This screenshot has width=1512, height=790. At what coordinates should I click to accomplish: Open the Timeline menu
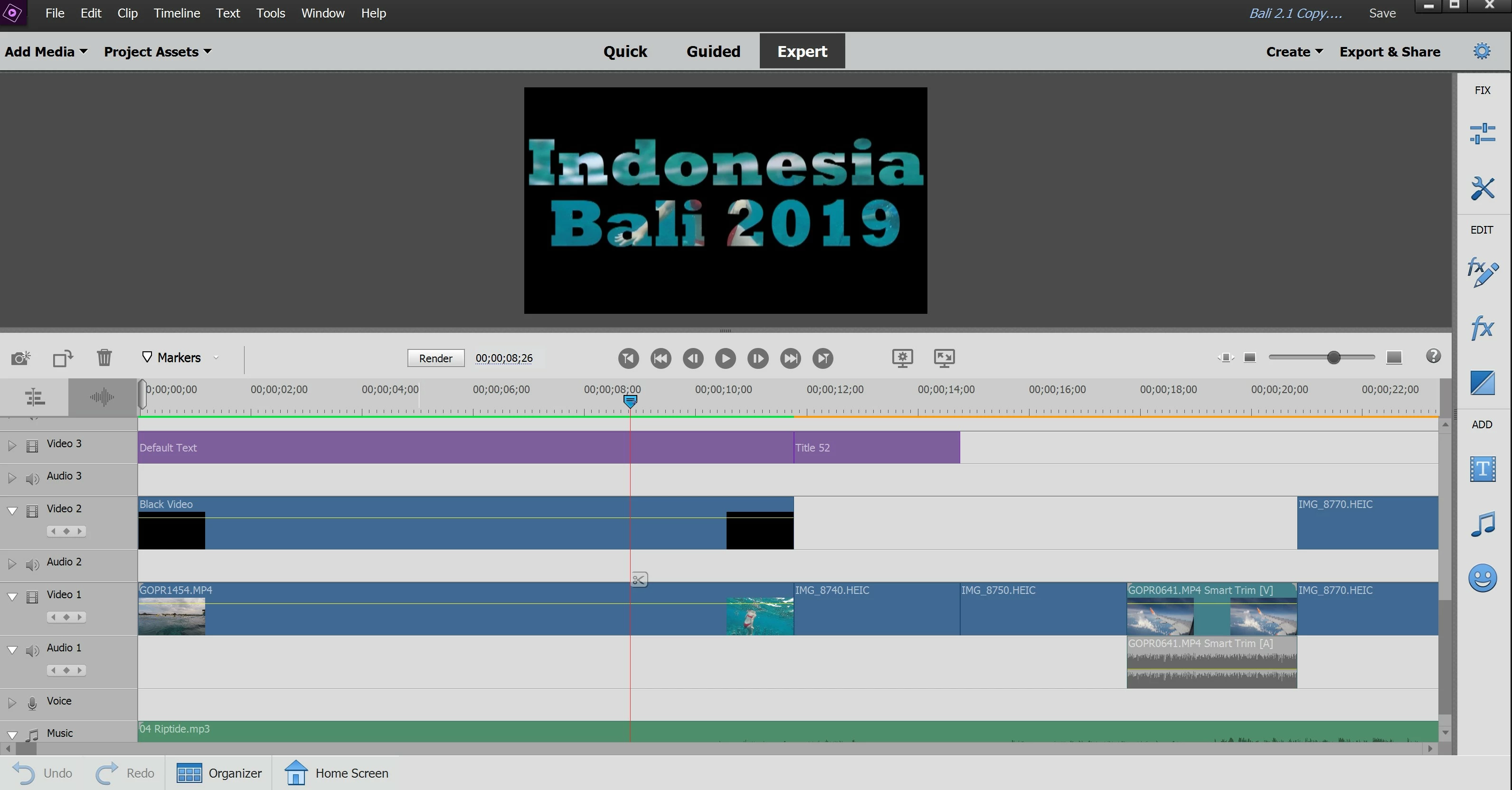coord(177,13)
